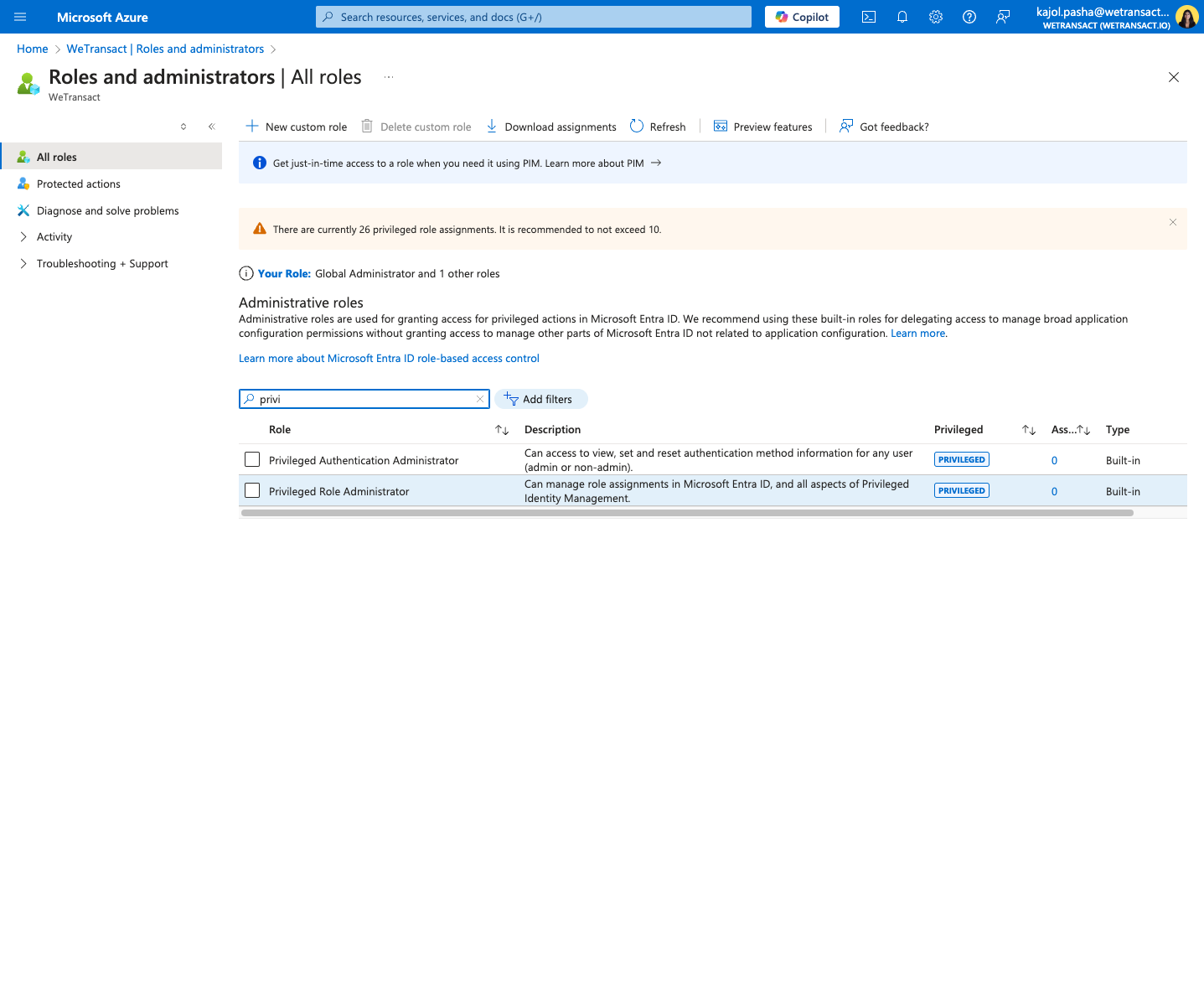The height and width of the screenshot is (1004, 1204).
Task: Click the horizontal scrollbar under the table
Action: click(687, 513)
